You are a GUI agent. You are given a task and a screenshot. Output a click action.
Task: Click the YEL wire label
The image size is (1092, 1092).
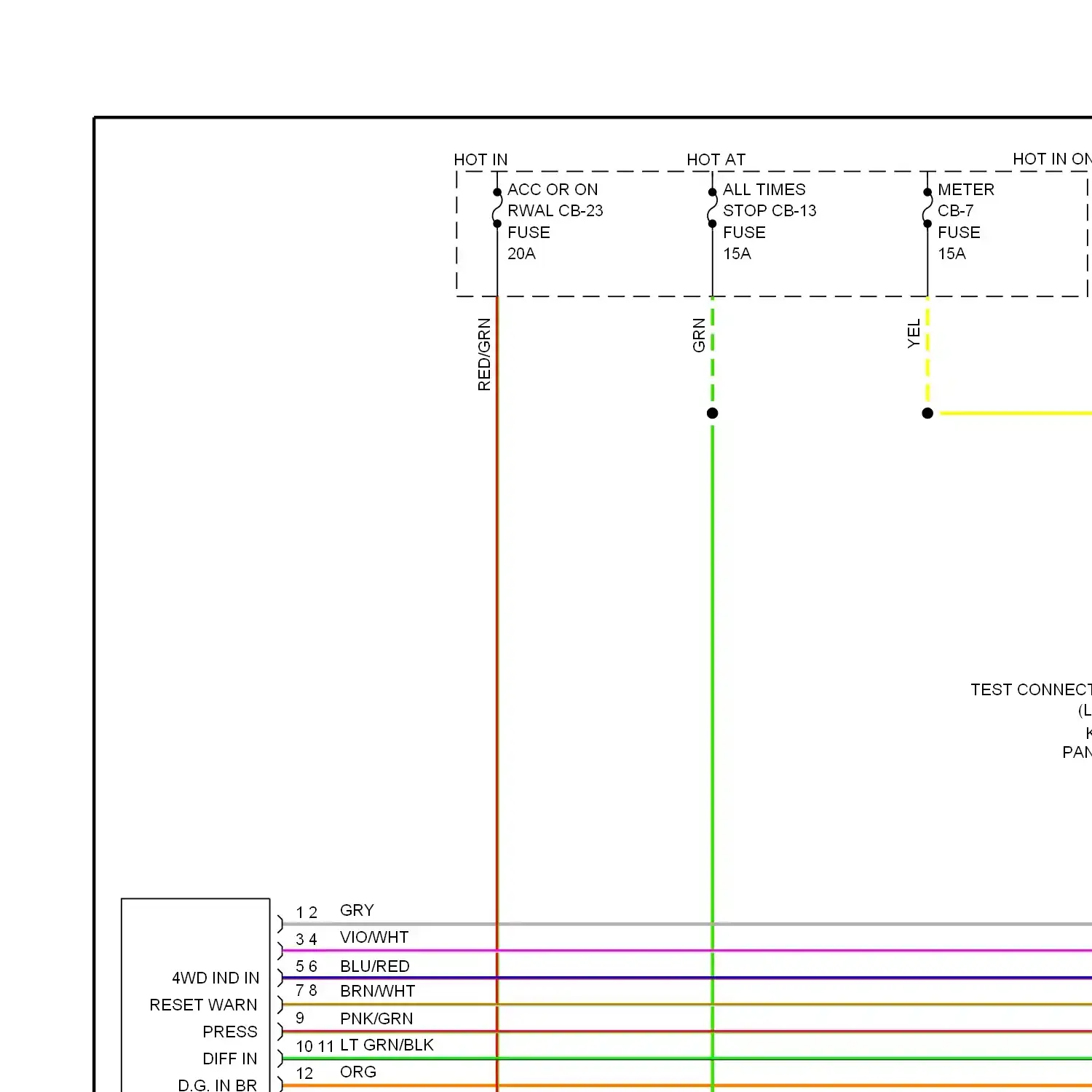[914, 333]
